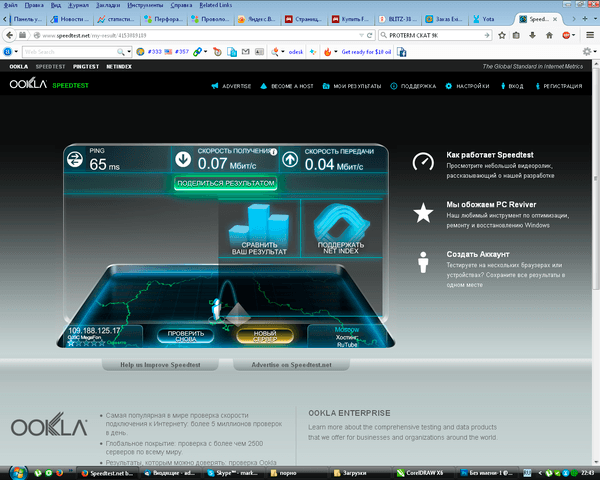The width and height of the screenshot is (600, 480).
Task: Open the Related Links menu
Action: 215,5
